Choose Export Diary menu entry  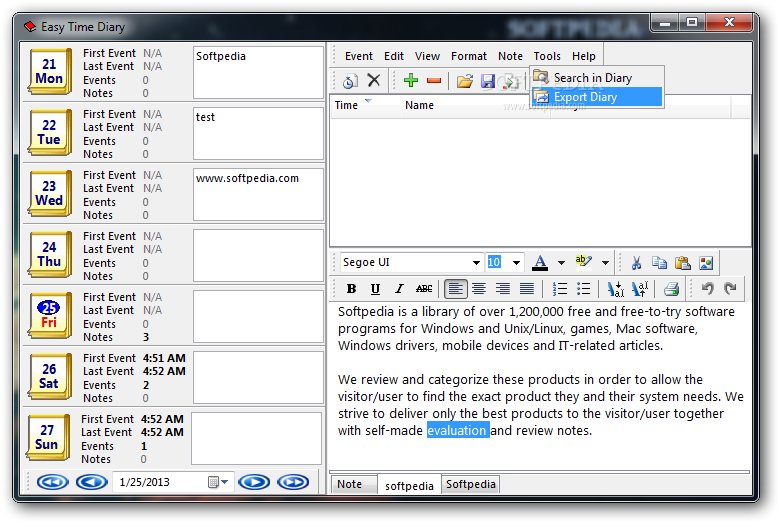coord(597,97)
